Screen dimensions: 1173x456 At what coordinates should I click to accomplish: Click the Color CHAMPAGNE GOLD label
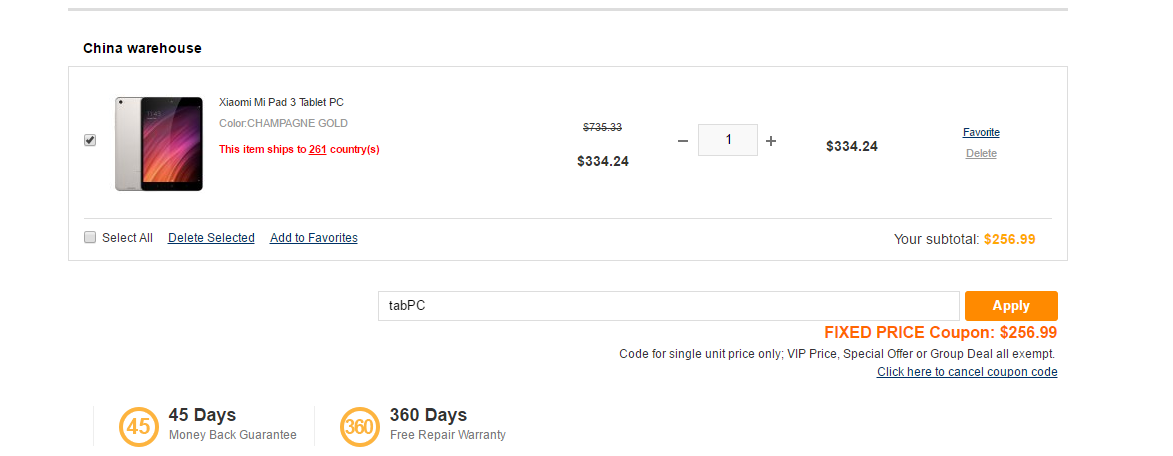coord(283,123)
